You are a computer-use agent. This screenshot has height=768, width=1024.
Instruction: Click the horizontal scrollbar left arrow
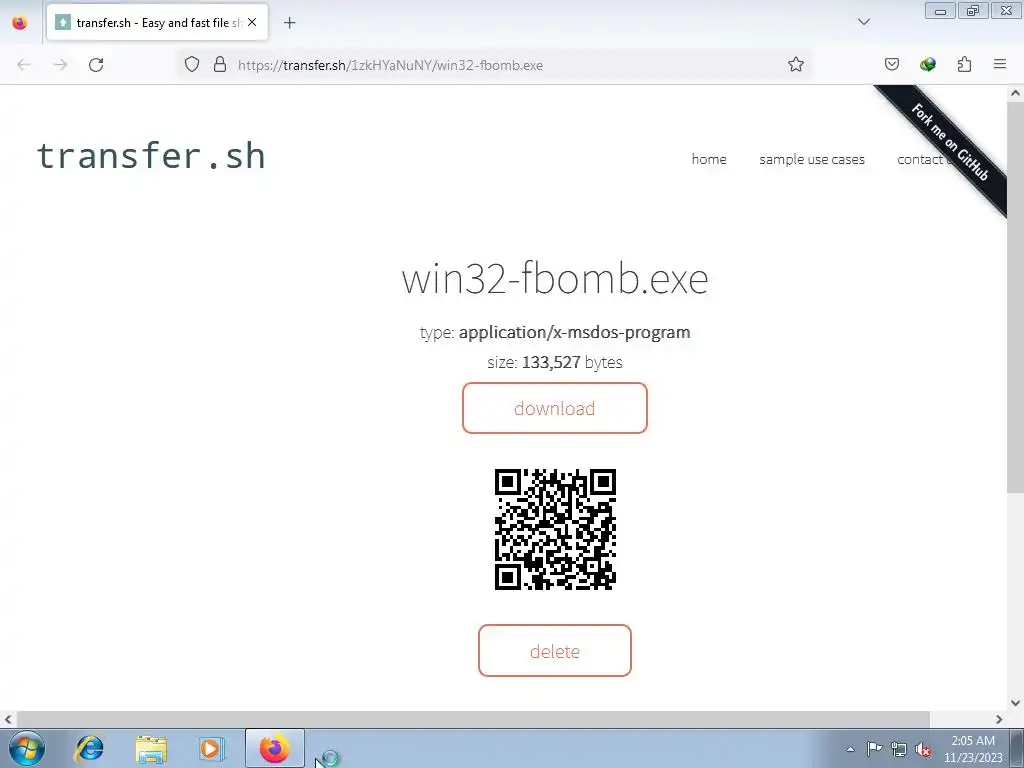pos(8,719)
